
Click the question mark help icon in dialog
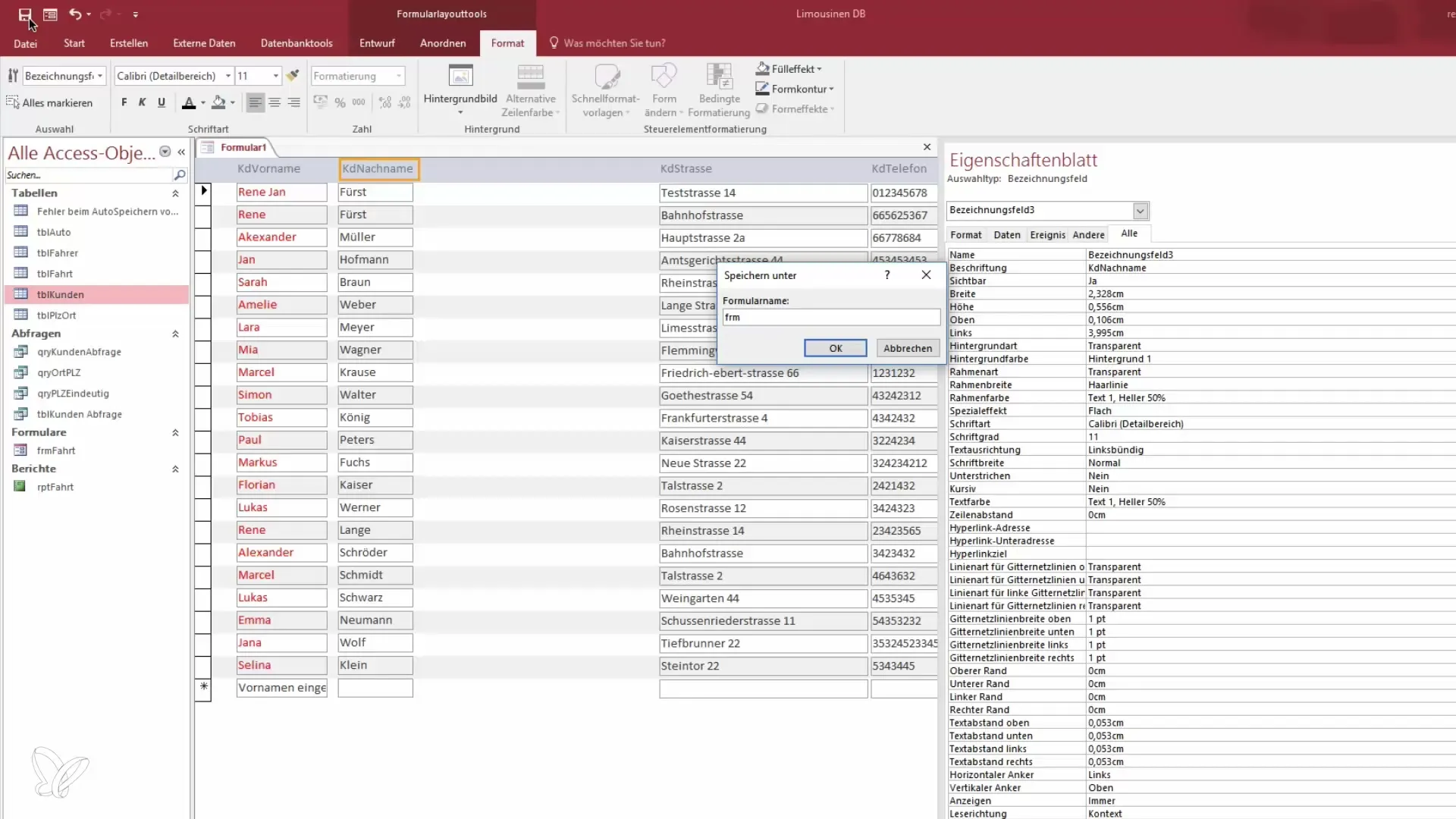886,275
